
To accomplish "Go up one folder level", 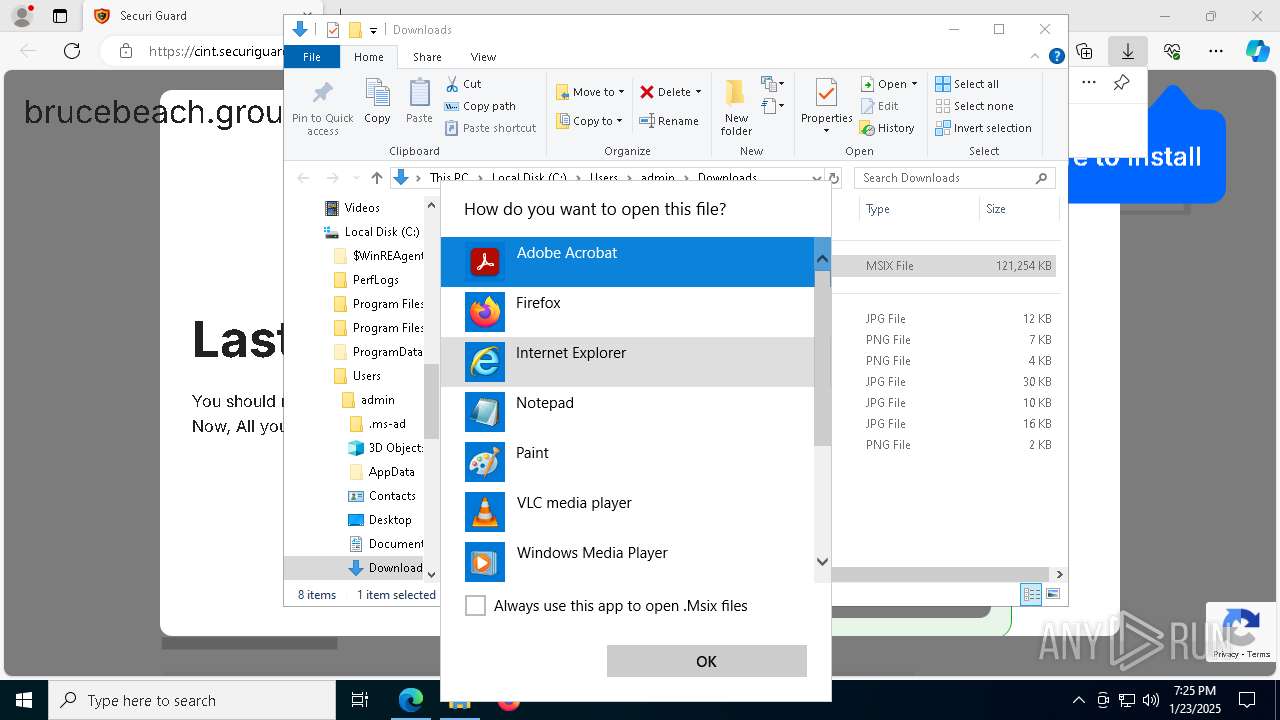I will coord(376,178).
